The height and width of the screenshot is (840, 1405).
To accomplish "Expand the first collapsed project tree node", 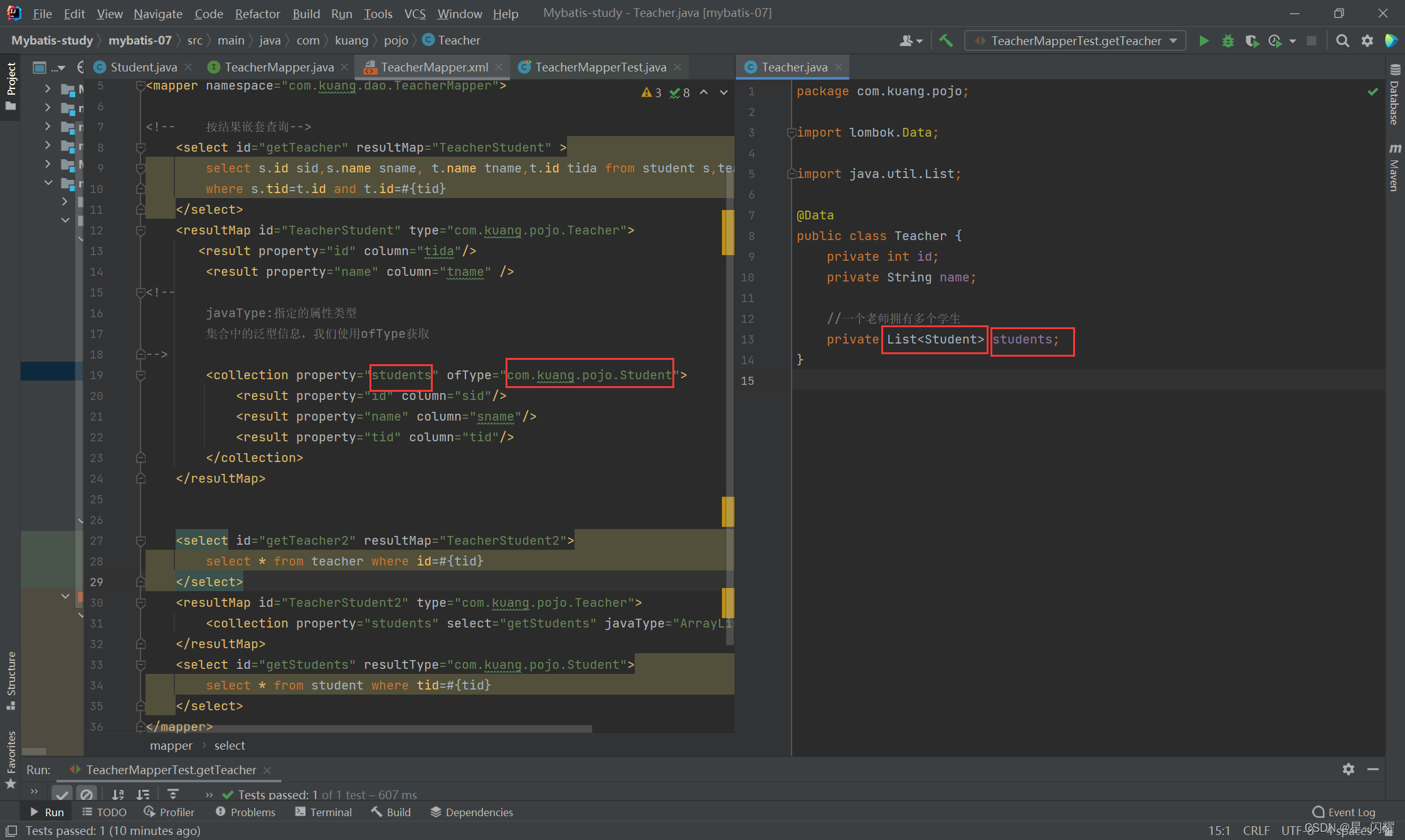I will [48, 88].
